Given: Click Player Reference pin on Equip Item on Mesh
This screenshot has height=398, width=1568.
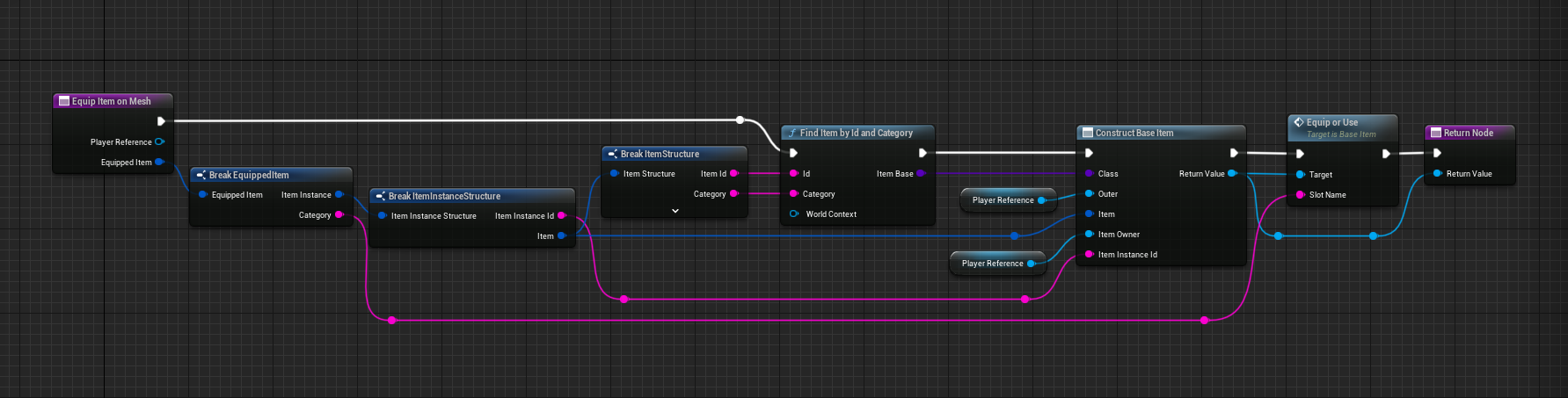Looking at the screenshot, I should tap(159, 141).
